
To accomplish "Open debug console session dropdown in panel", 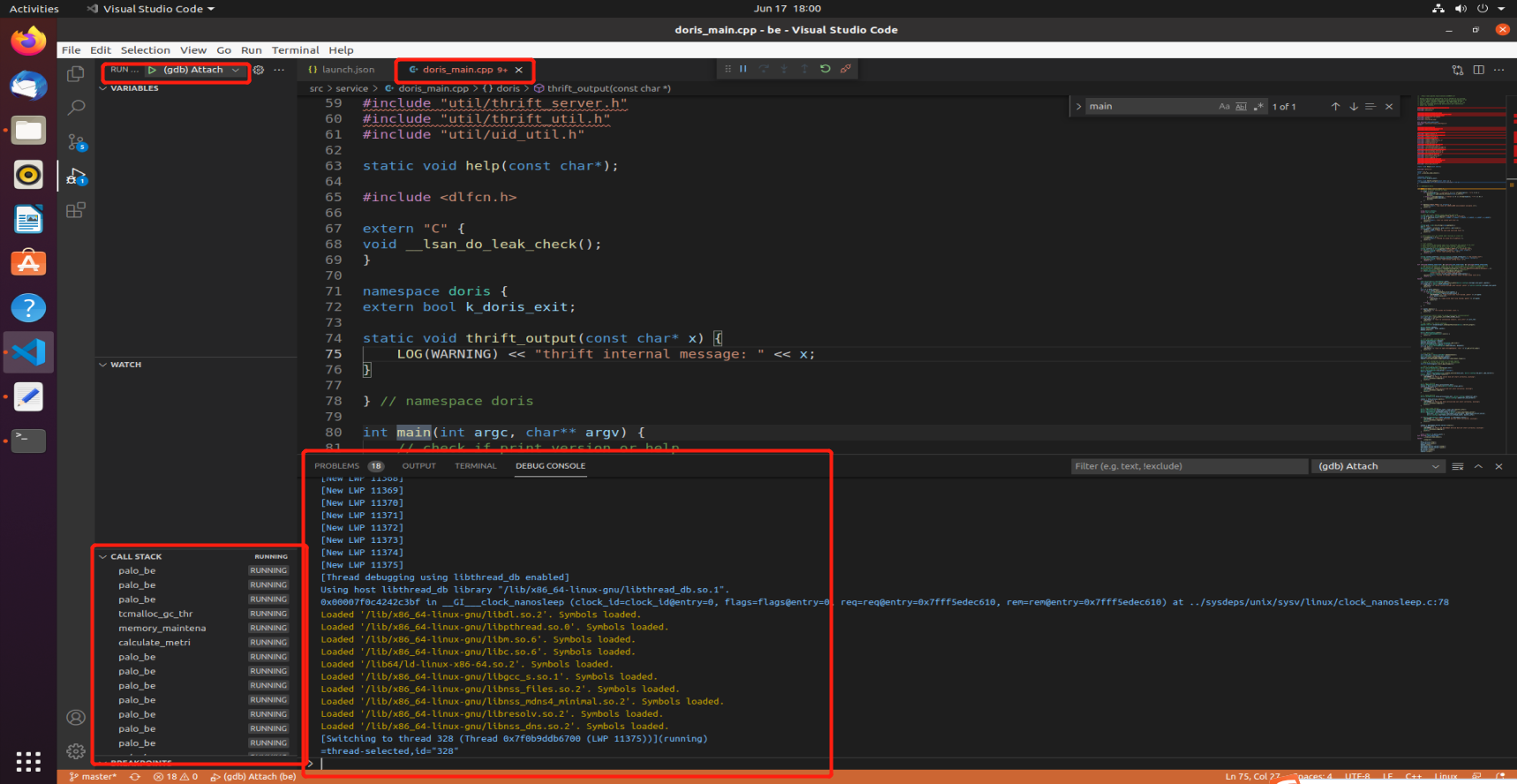I will click(x=1377, y=466).
